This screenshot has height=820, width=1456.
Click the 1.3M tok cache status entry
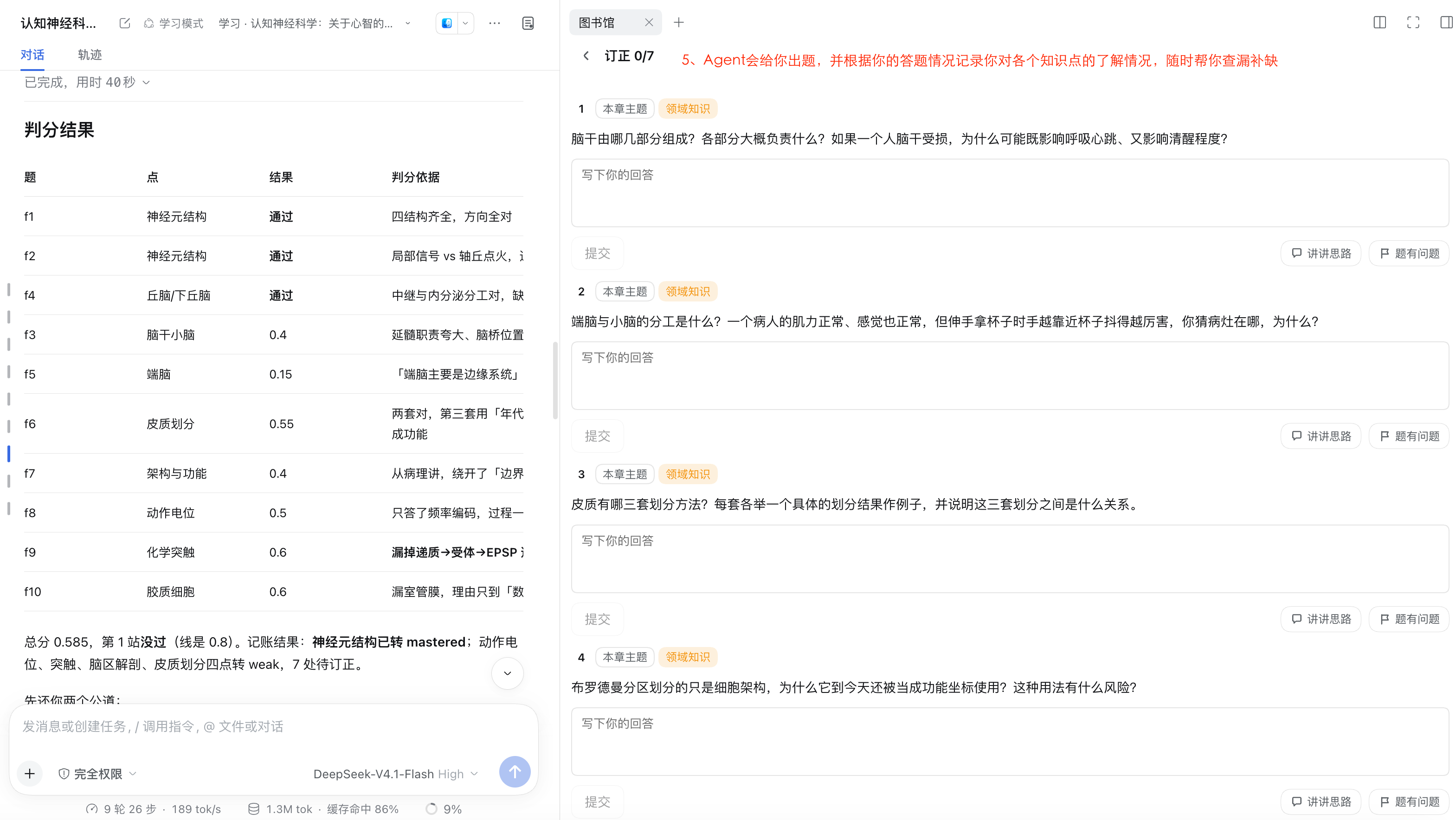(323, 809)
